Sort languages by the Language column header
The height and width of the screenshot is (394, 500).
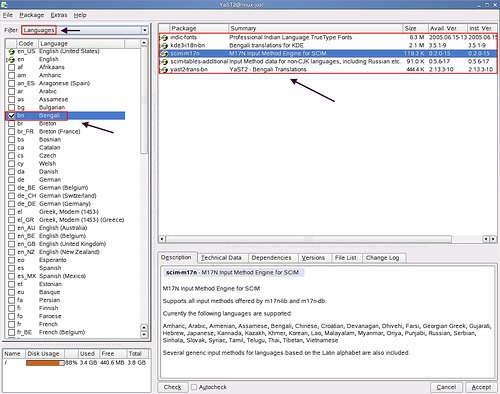(81, 44)
